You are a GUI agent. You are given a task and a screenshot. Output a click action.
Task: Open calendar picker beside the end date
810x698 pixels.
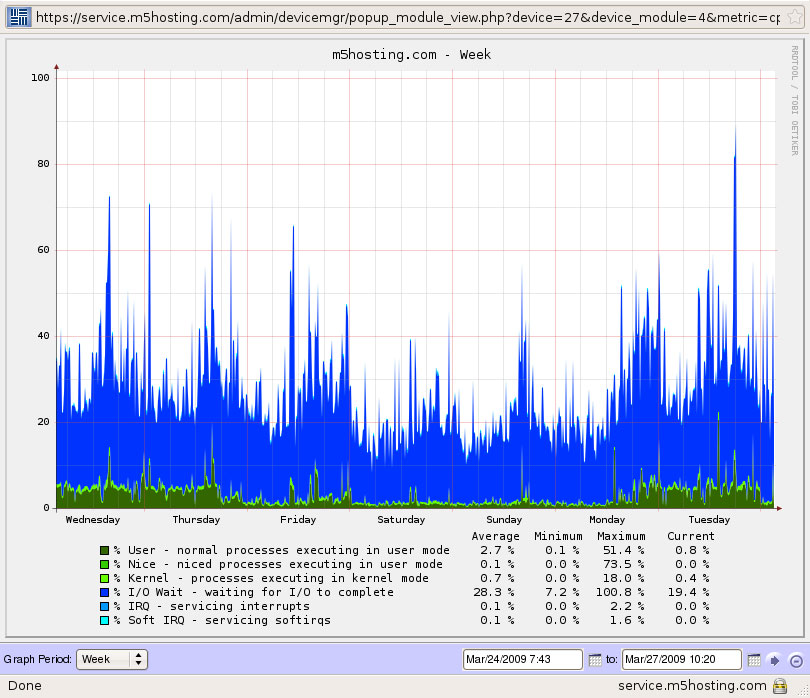752,659
